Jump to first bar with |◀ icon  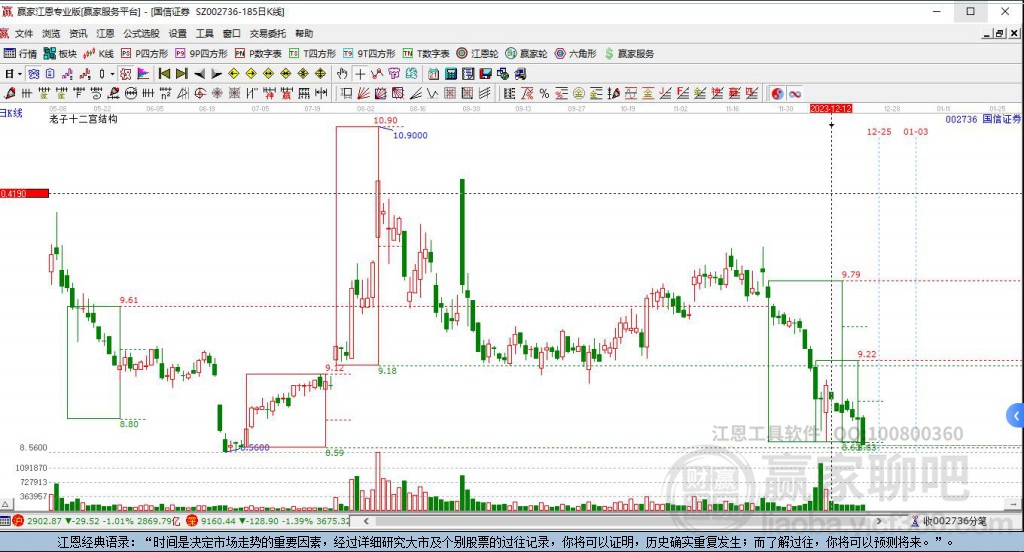(165, 74)
